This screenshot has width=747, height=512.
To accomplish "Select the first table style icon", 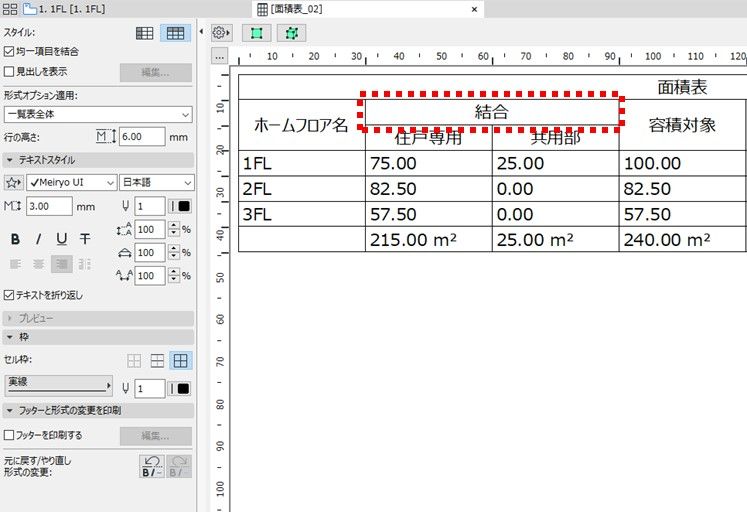I will (x=144, y=33).
